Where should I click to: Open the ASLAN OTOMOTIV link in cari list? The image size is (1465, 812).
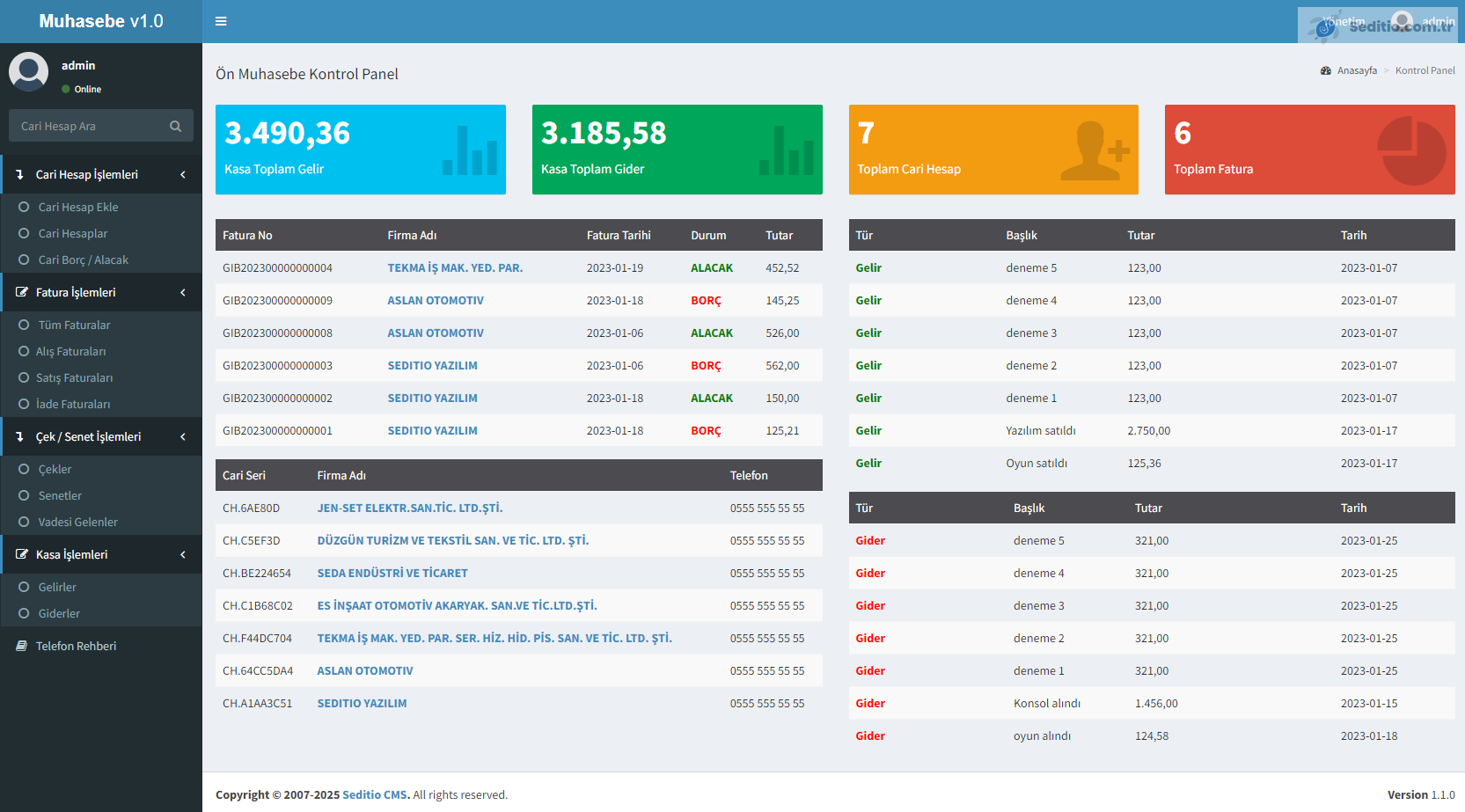[364, 670]
